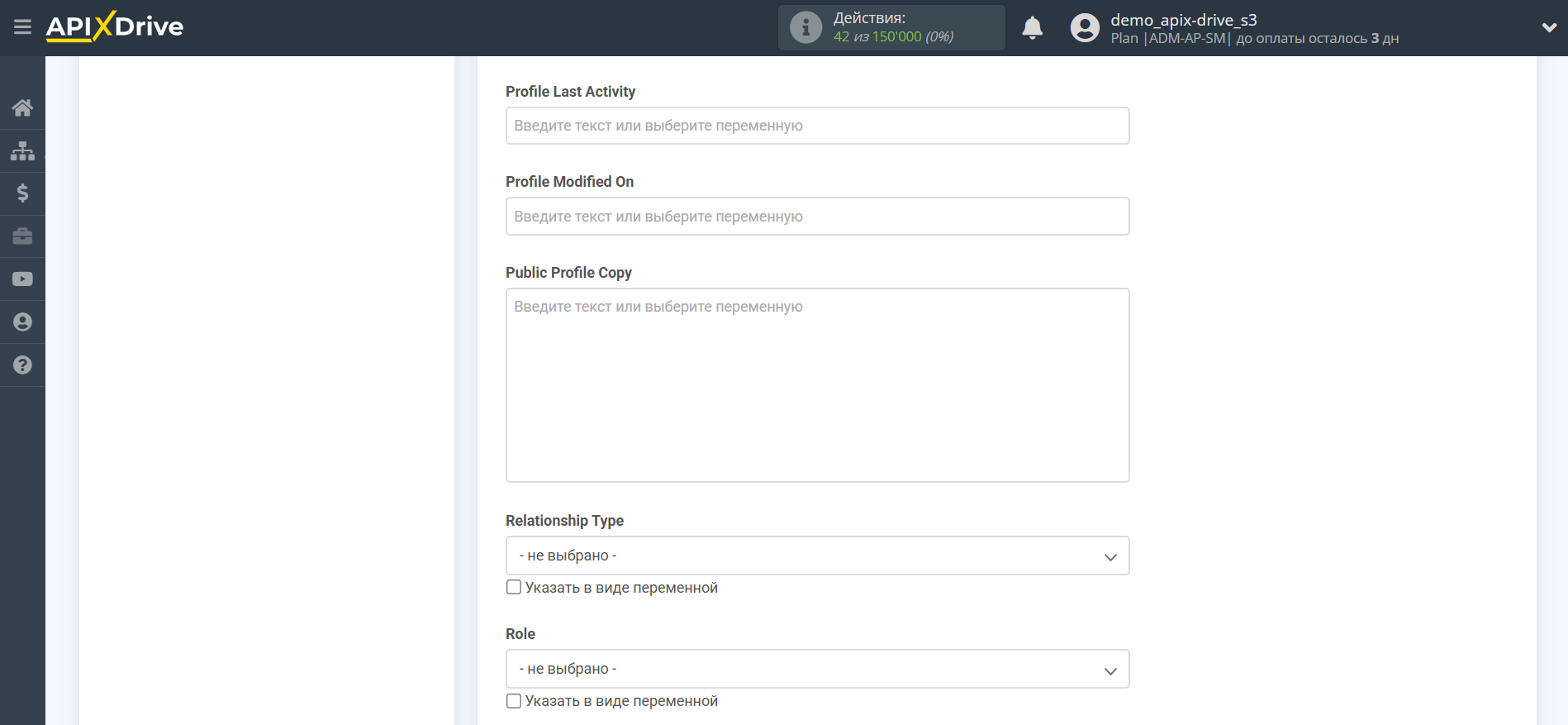Open the connections sitemap icon
The image size is (1568, 725).
[22, 150]
